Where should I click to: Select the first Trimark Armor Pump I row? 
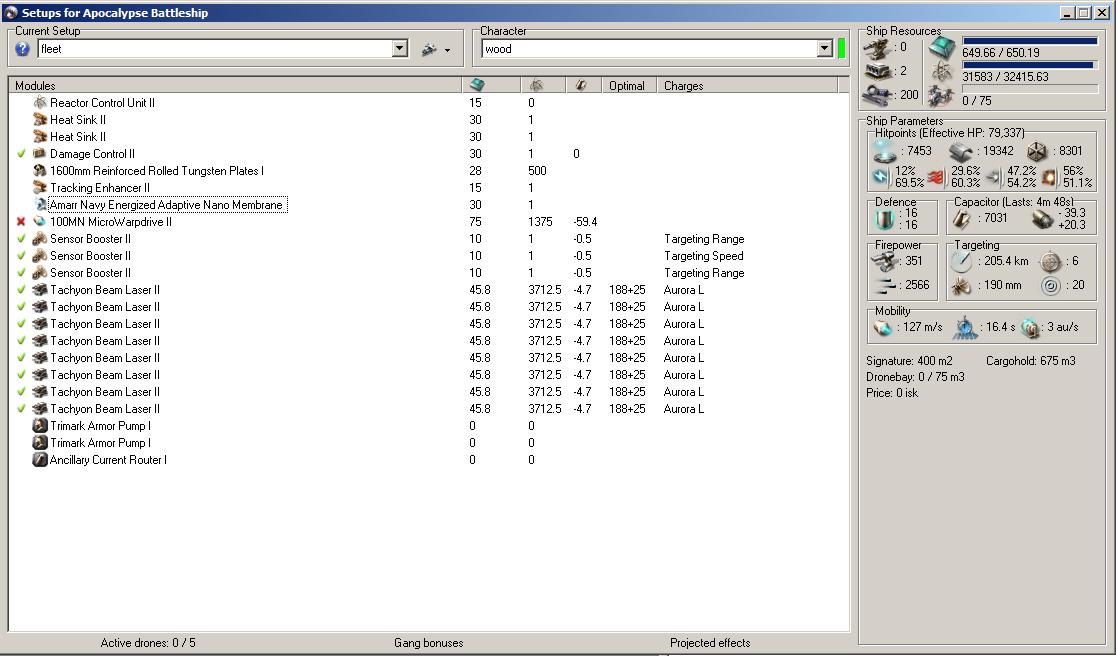coord(427,426)
